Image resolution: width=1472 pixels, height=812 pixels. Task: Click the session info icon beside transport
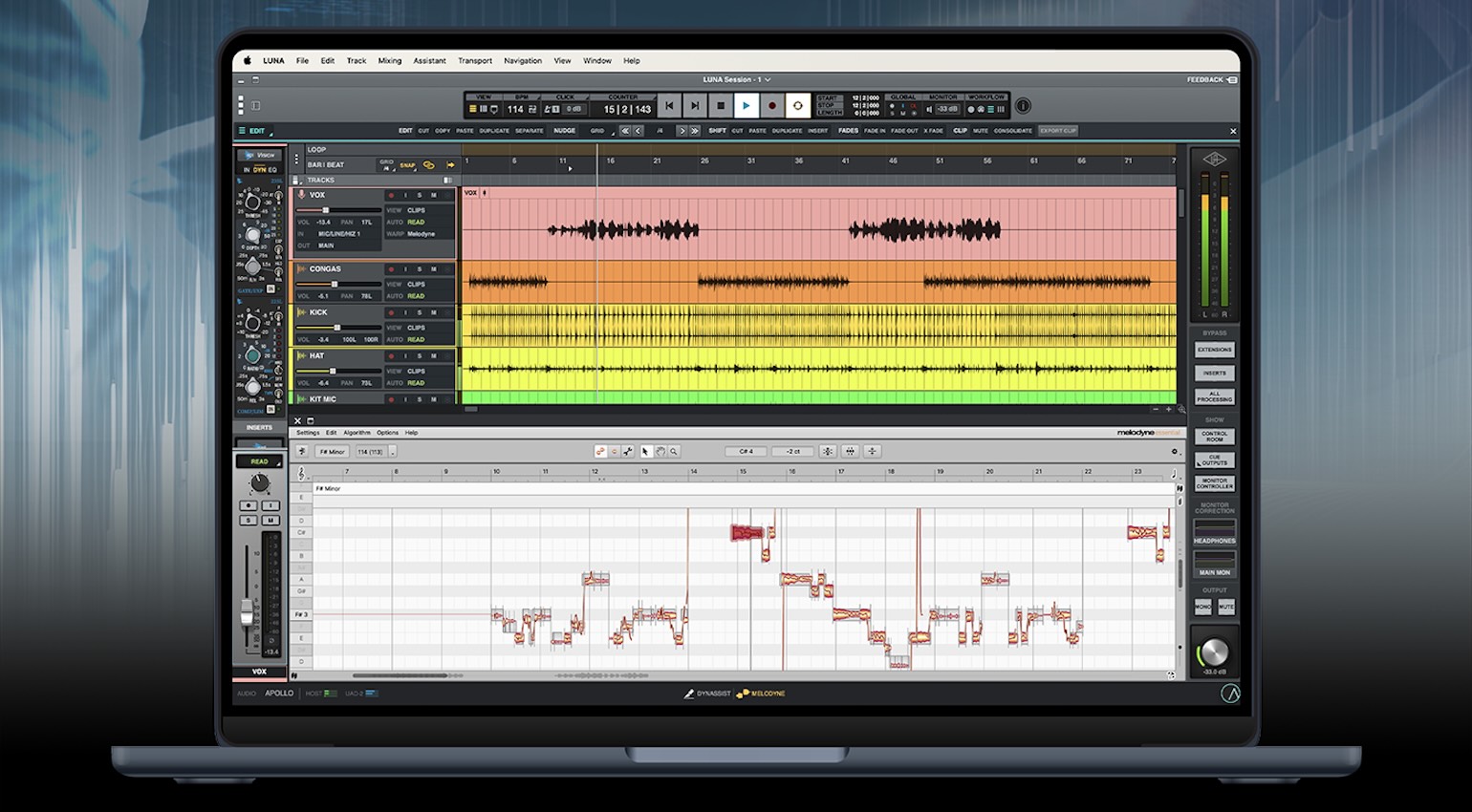coord(1023,106)
